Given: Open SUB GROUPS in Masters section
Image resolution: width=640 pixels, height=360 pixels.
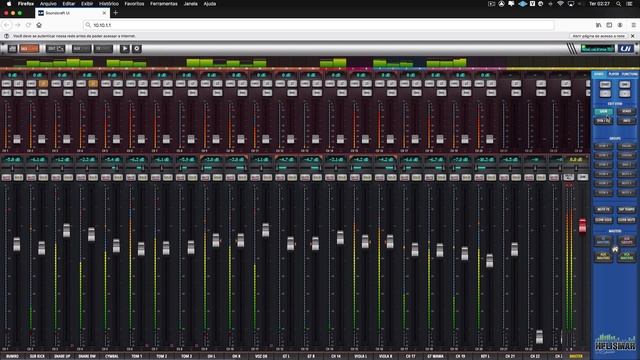Looking at the screenshot, I should [626, 241].
